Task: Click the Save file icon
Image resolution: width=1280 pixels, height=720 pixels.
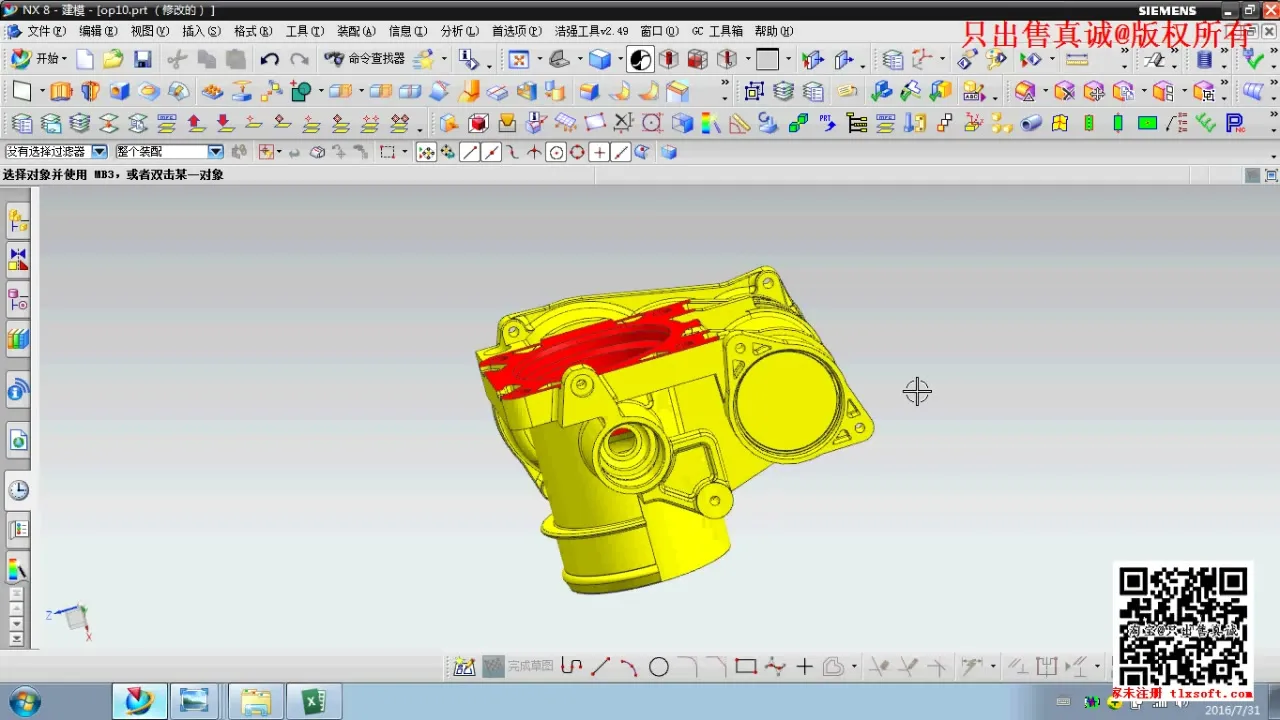Action: click(x=142, y=59)
